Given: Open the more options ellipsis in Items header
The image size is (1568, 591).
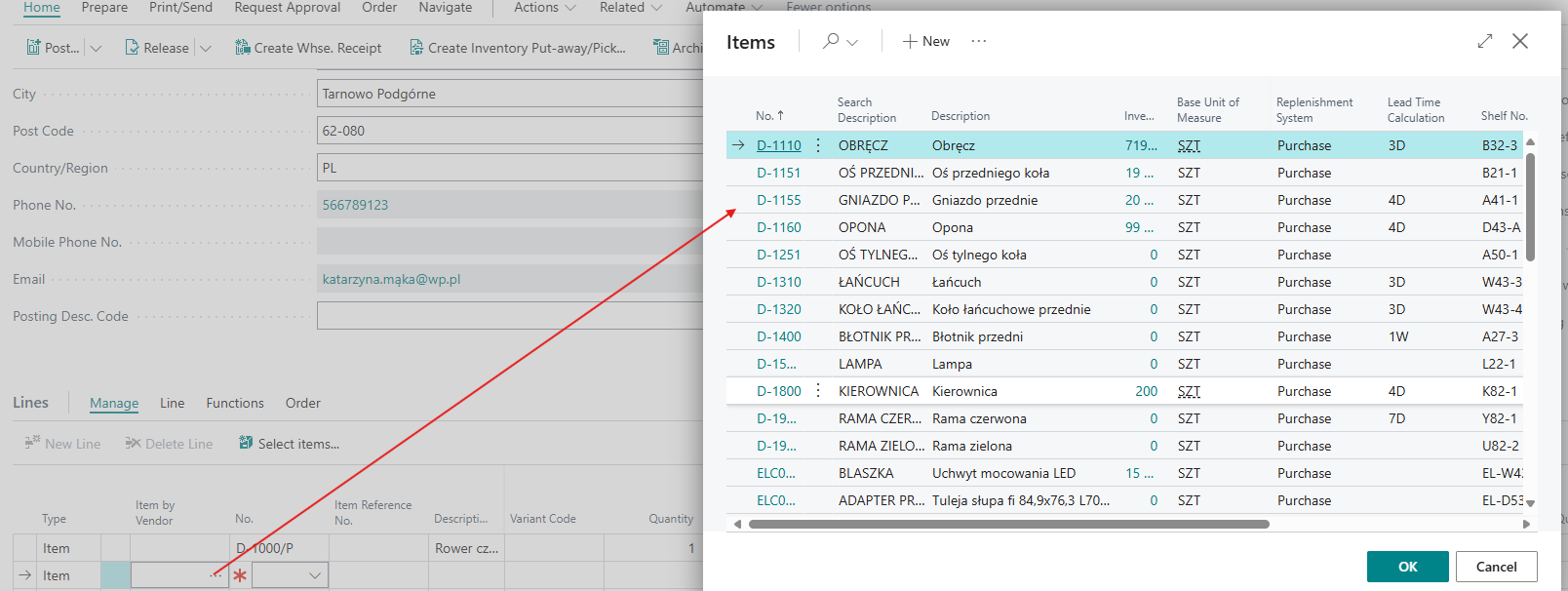Looking at the screenshot, I should click(978, 41).
